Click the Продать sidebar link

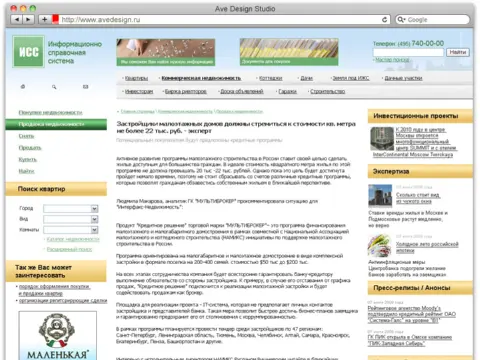pyautogui.click(x=30, y=148)
